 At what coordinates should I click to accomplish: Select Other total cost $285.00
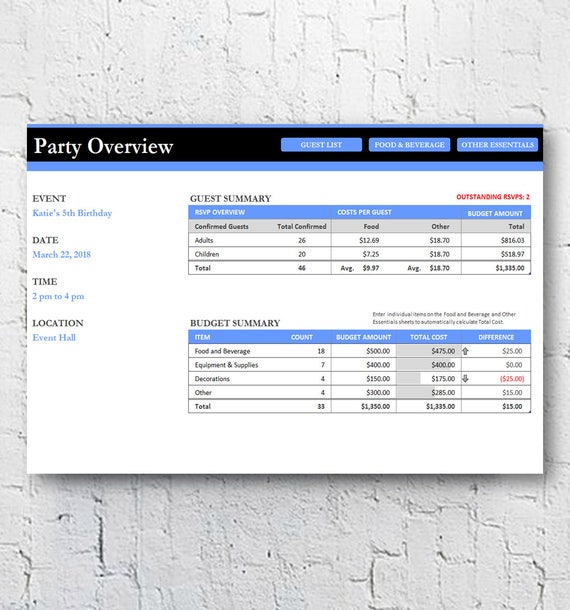[x=443, y=393]
